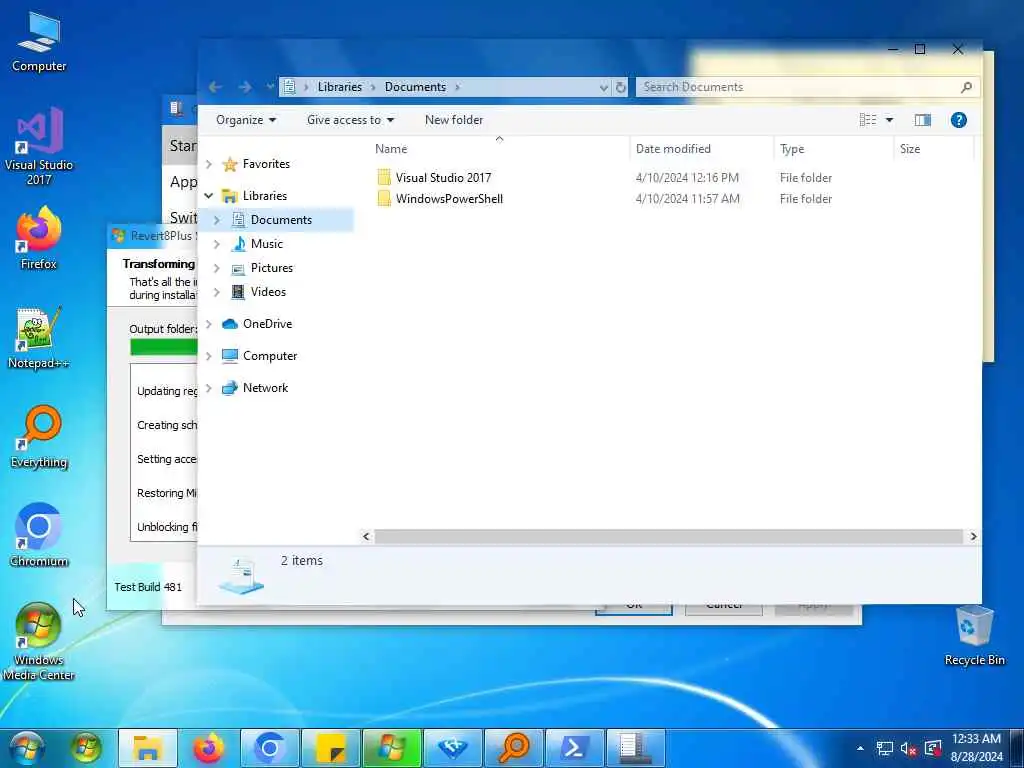Open the Help button in Explorer
This screenshot has height=768, width=1024.
[958, 120]
